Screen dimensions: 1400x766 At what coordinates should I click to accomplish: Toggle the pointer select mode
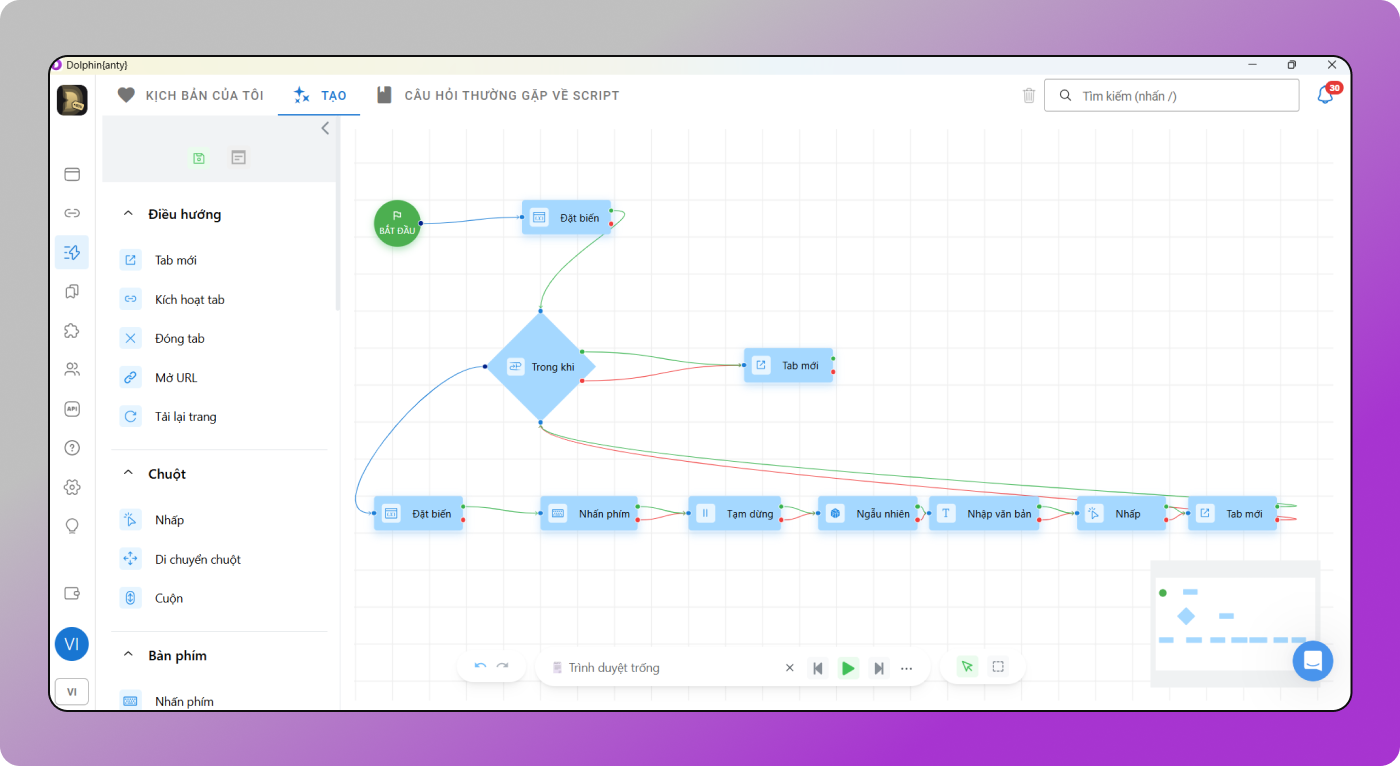coord(966,667)
